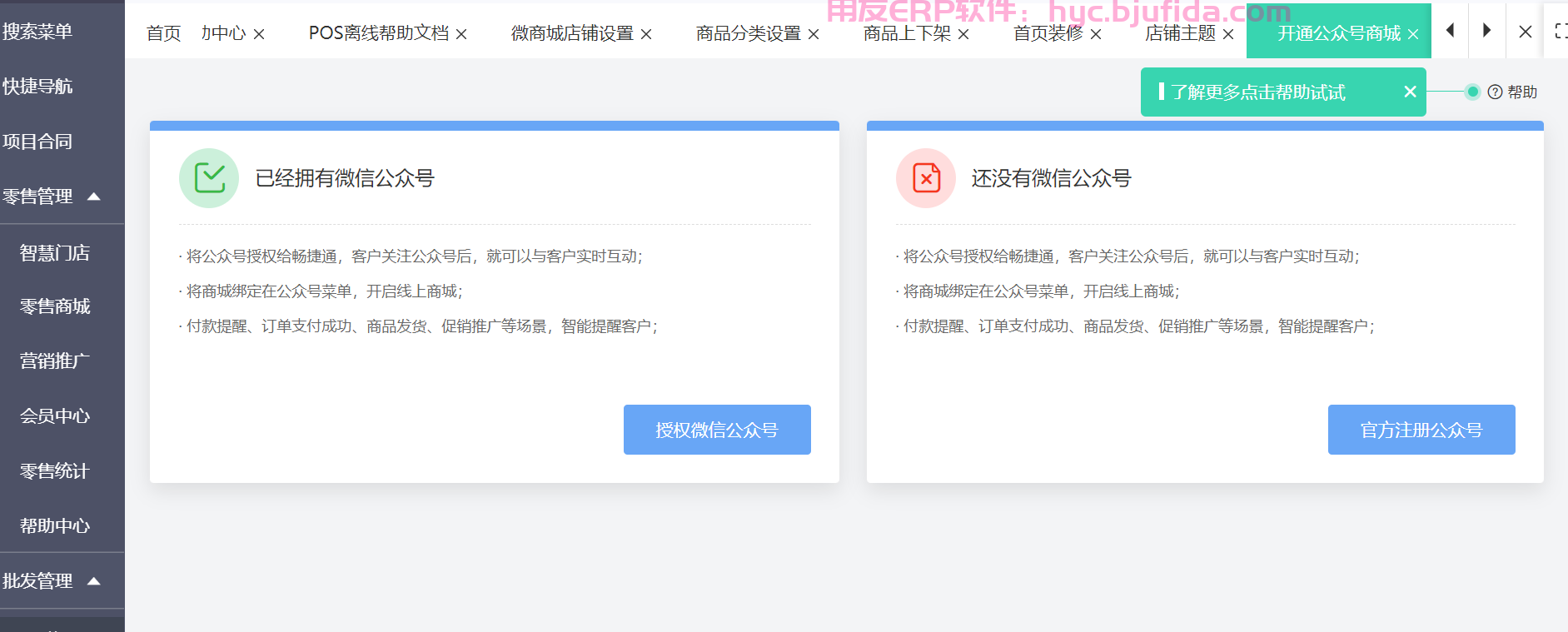Close the 开通公众号商城 tab
1568x632 pixels.
1413,34
